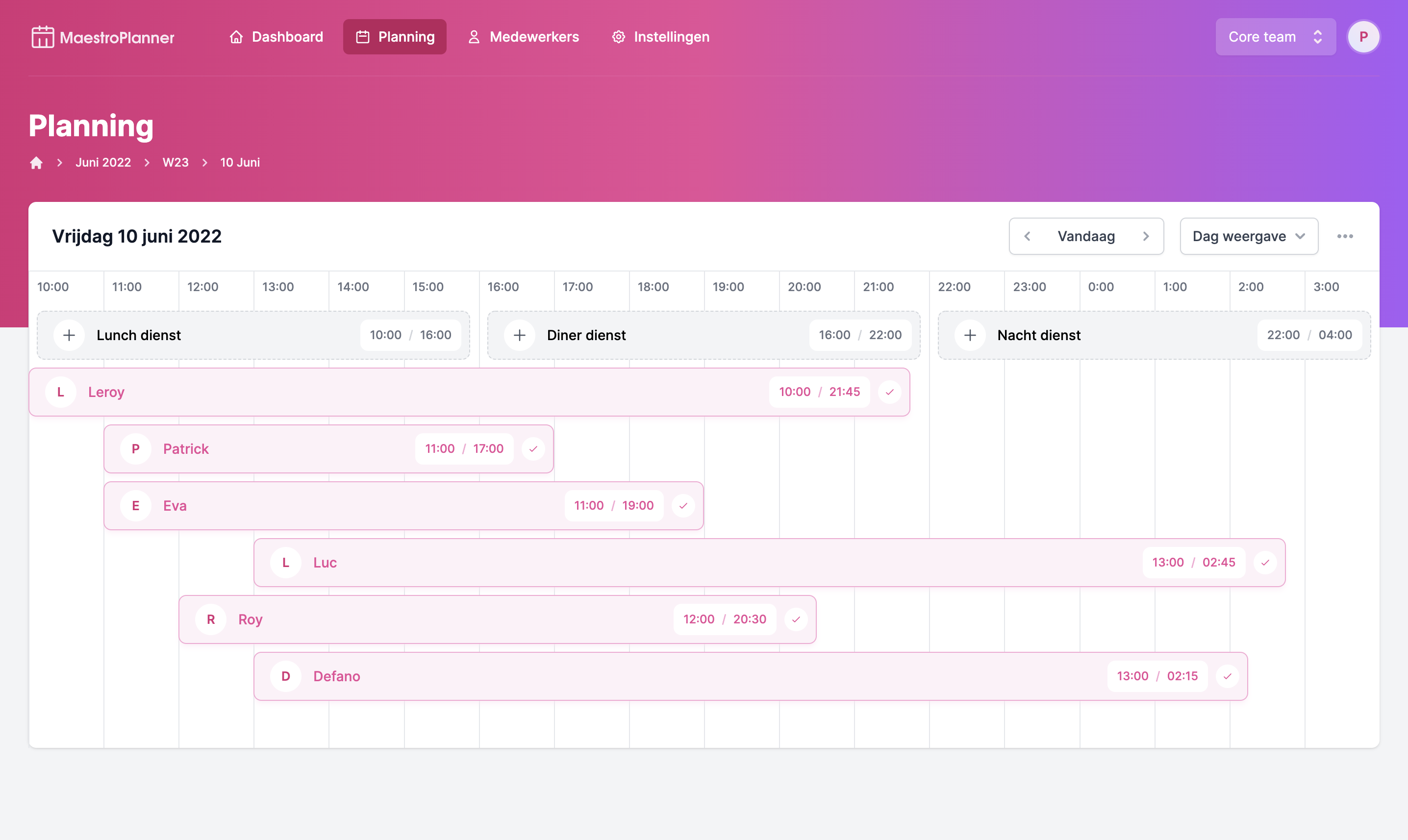The width and height of the screenshot is (1408, 840).
Task: Go to previous day arrow
Action: click(1028, 237)
